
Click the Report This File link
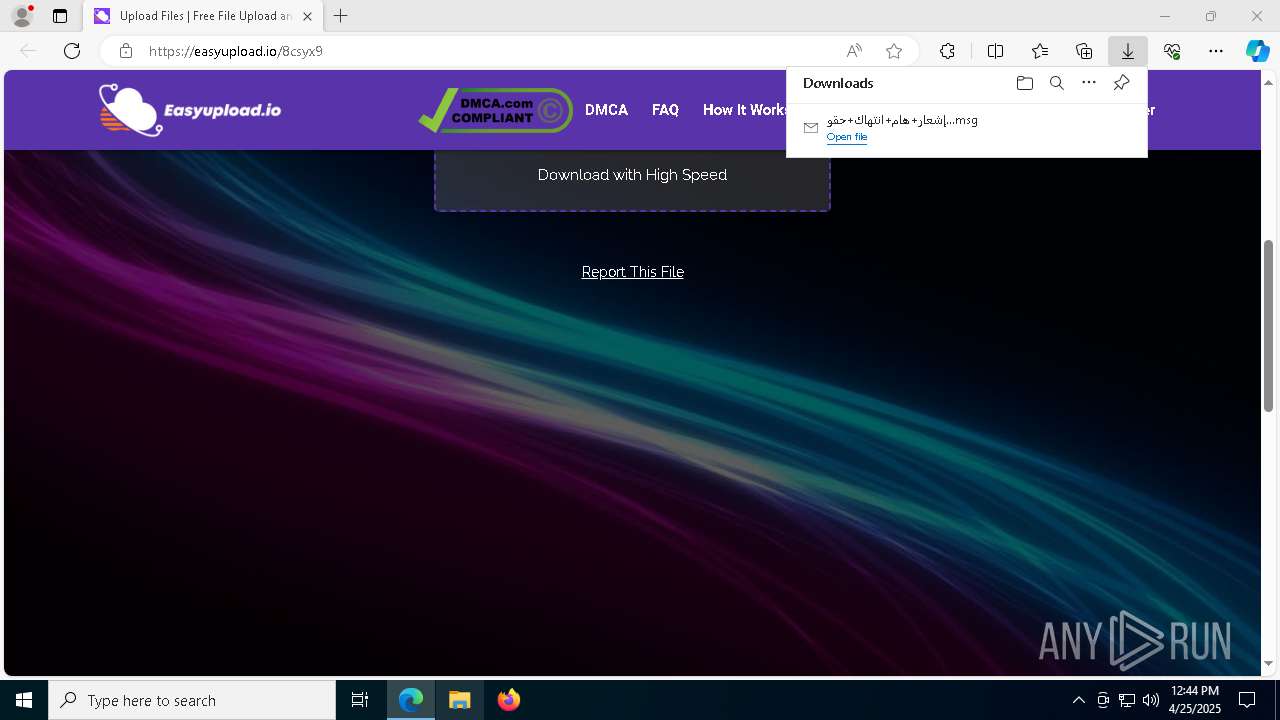632,272
